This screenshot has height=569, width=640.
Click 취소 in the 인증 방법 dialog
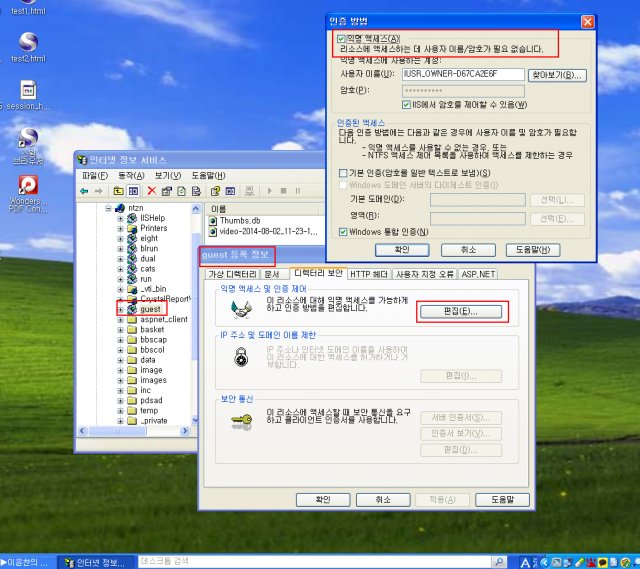click(x=468, y=250)
